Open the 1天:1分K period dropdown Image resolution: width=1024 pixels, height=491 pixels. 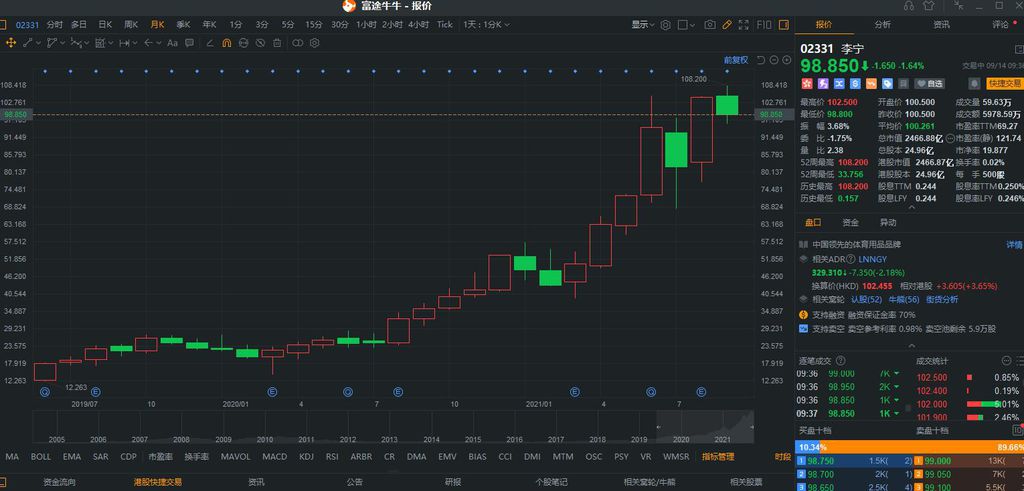pyautogui.click(x=487, y=25)
